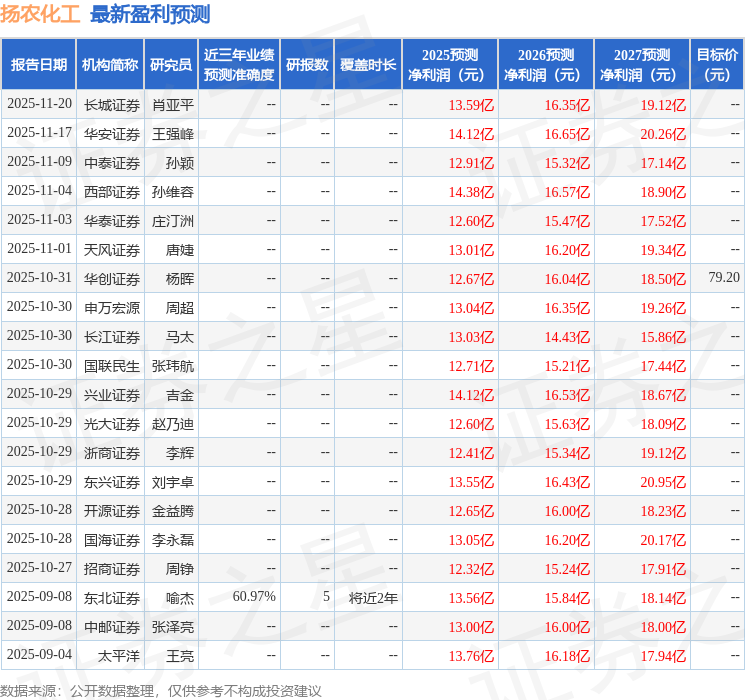Click the 扬农化工 title text
Viewport: 745px width, 700px height.
click(40, 13)
